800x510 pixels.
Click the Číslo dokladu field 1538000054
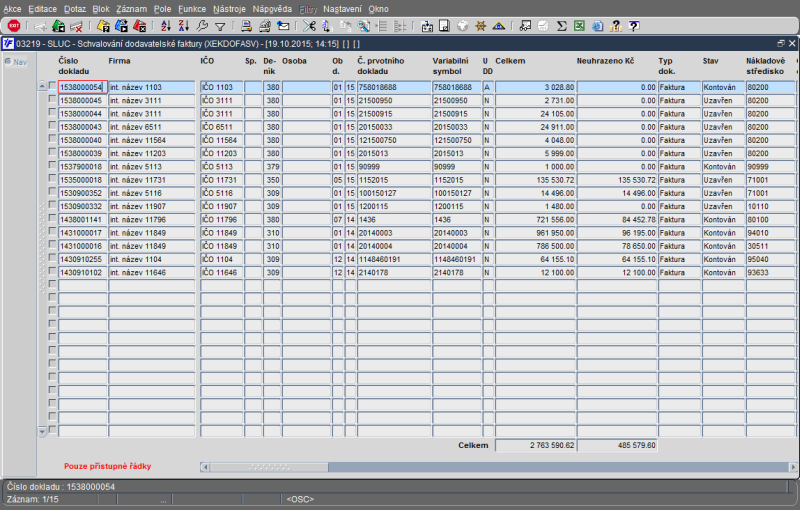[83, 87]
